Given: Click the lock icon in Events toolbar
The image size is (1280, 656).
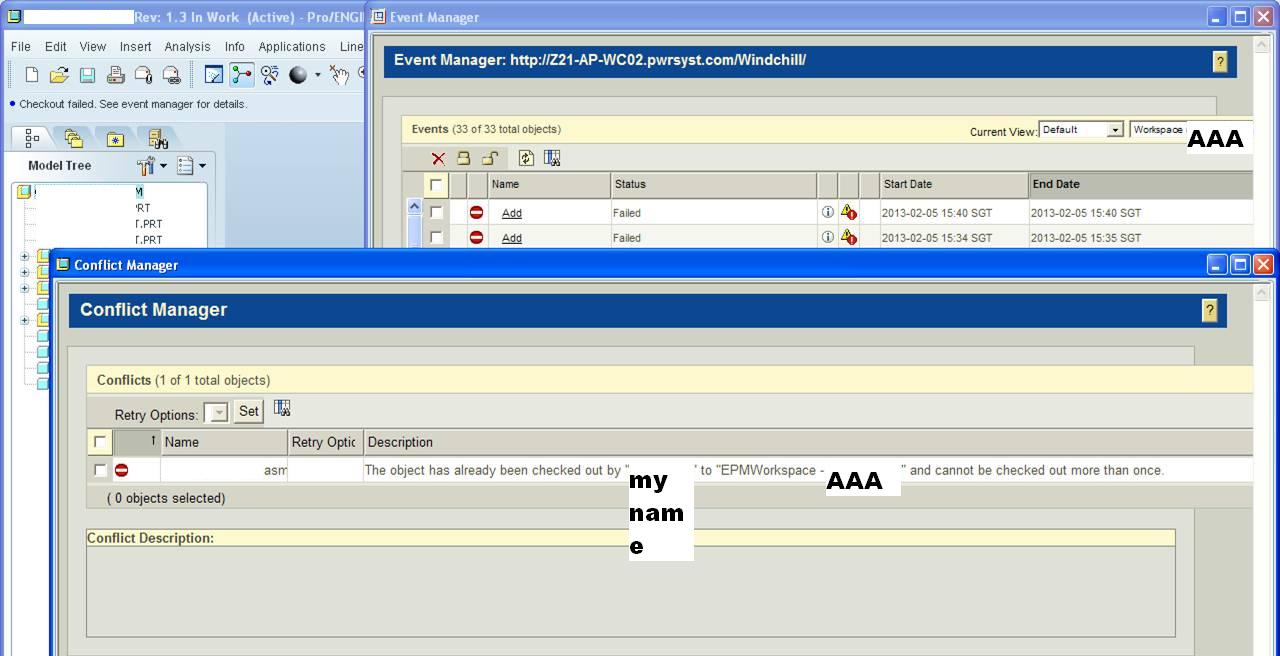Looking at the screenshot, I should [464, 158].
